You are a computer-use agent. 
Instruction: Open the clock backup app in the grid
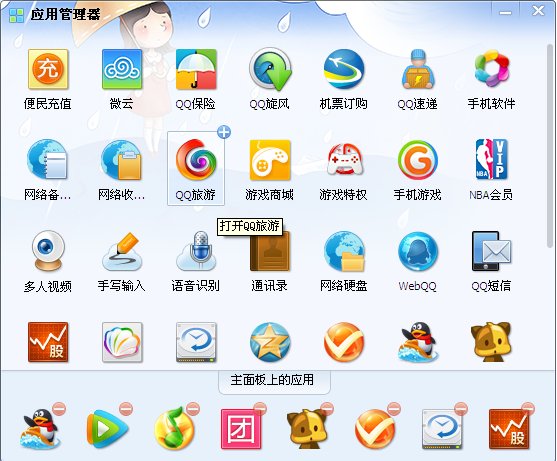196,342
